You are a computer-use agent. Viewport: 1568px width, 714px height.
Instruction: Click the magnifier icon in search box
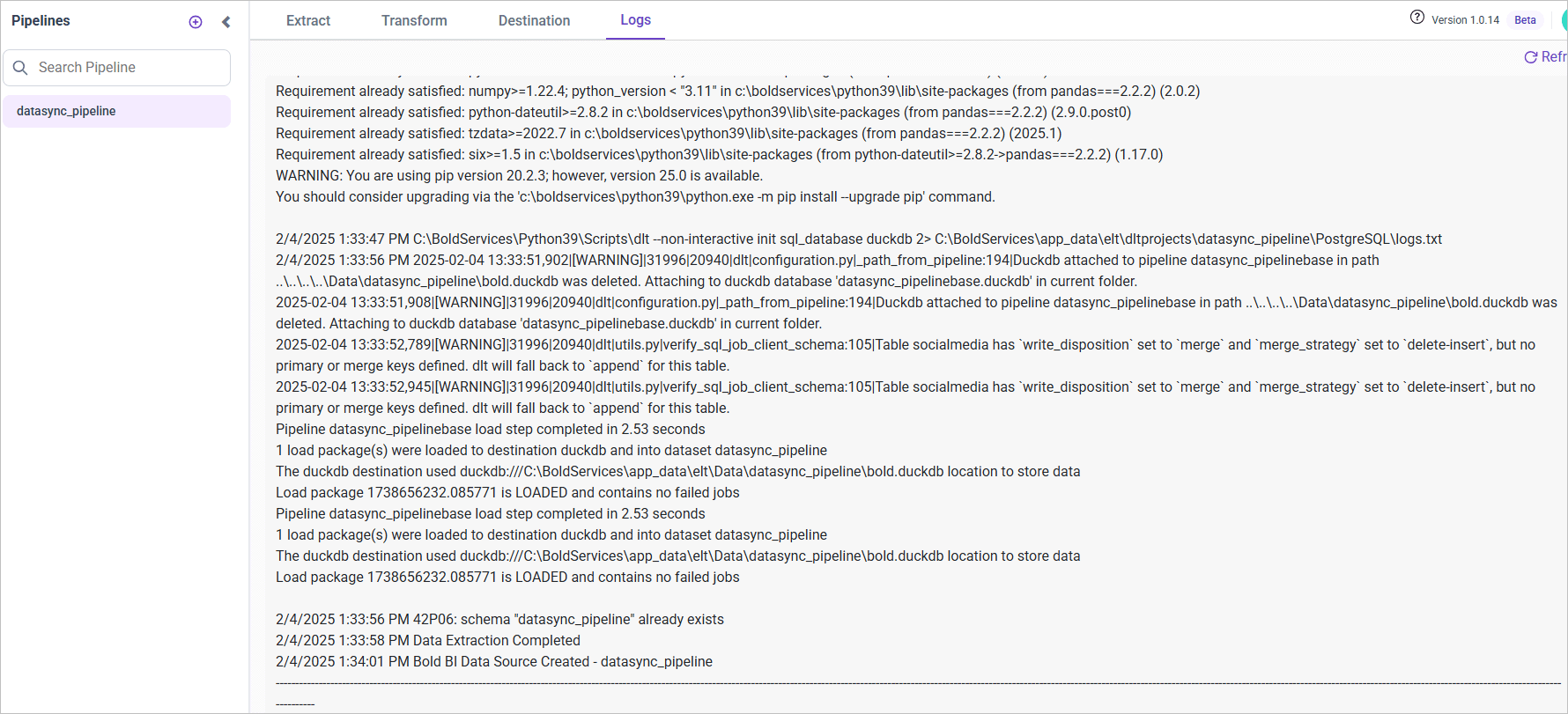tap(20, 68)
